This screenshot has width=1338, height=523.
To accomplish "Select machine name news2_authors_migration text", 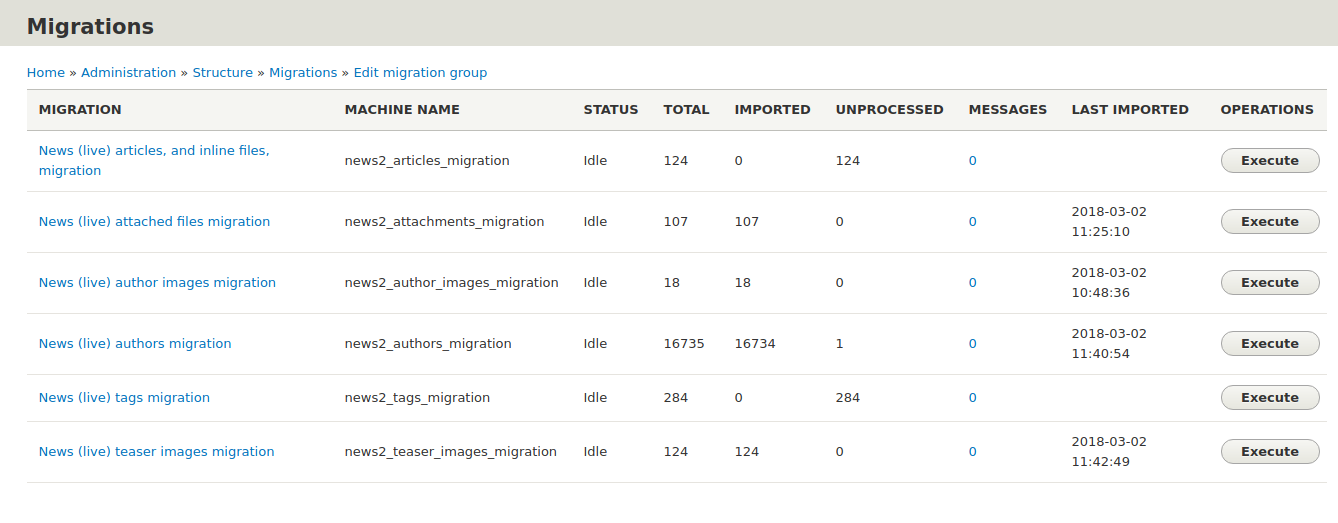I will click(428, 344).
